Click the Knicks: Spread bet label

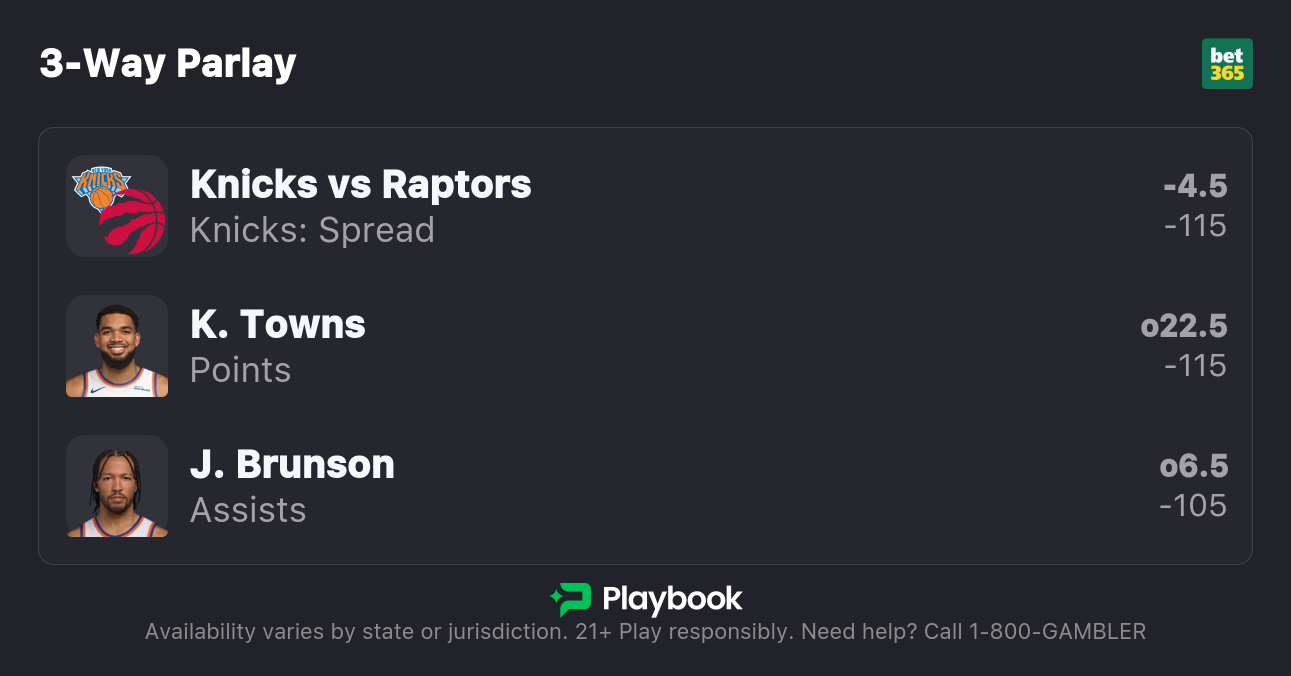point(312,230)
